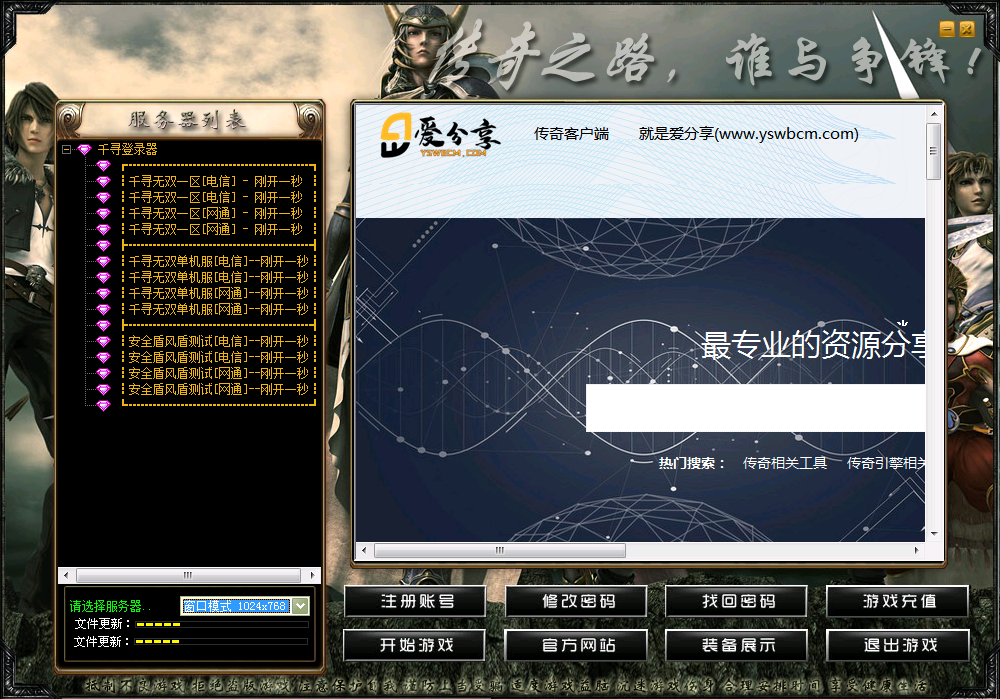This screenshot has height=699, width=1000.
Task: Minimize the launcher with the yellow minimize icon
Action: [x=947, y=30]
